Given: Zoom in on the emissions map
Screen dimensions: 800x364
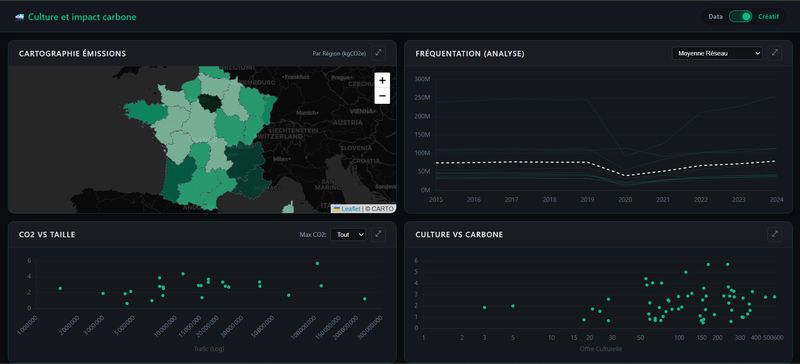Looking at the screenshot, I should pyautogui.click(x=382, y=80).
